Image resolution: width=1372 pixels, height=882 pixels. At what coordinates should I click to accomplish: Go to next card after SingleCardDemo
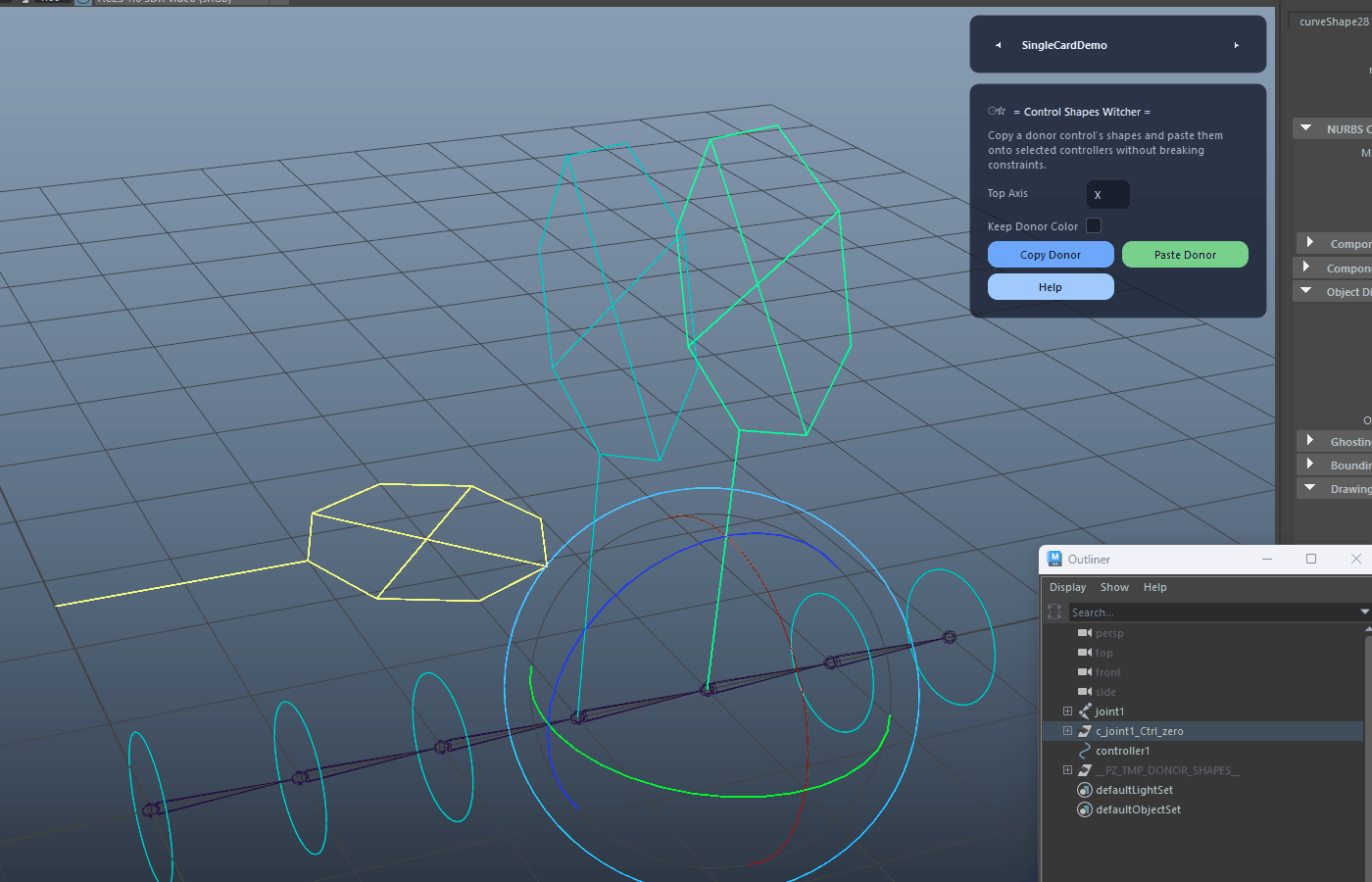[x=1236, y=45]
